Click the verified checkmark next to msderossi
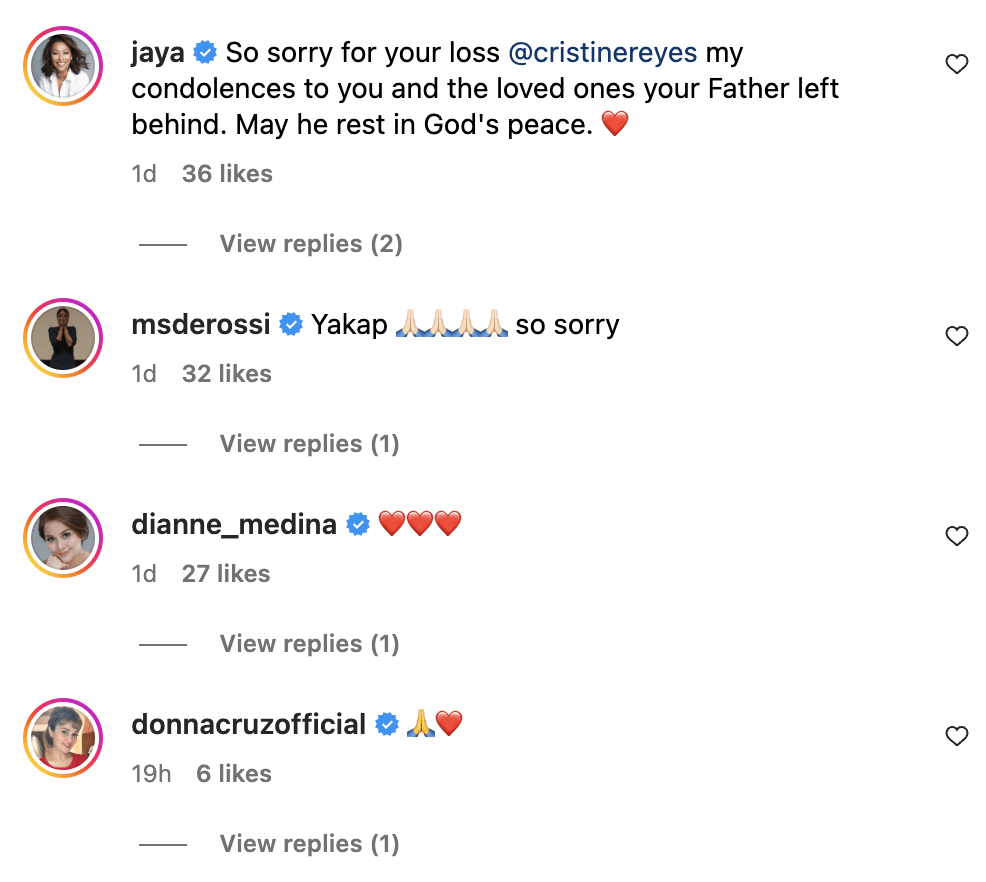This screenshot has height=882, width=986. click(291, 324)
